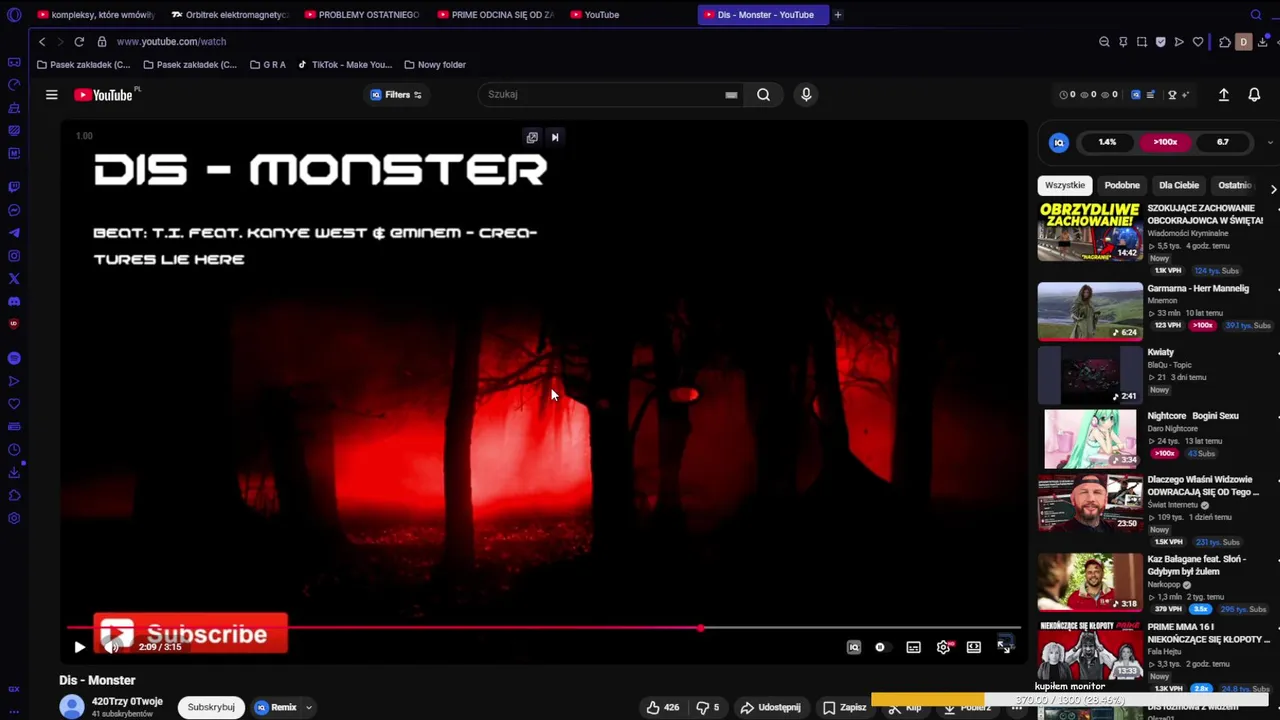This screenshot has width=1280, height=720.
Task: Click the search magnifier button
Action: [763, 94]
